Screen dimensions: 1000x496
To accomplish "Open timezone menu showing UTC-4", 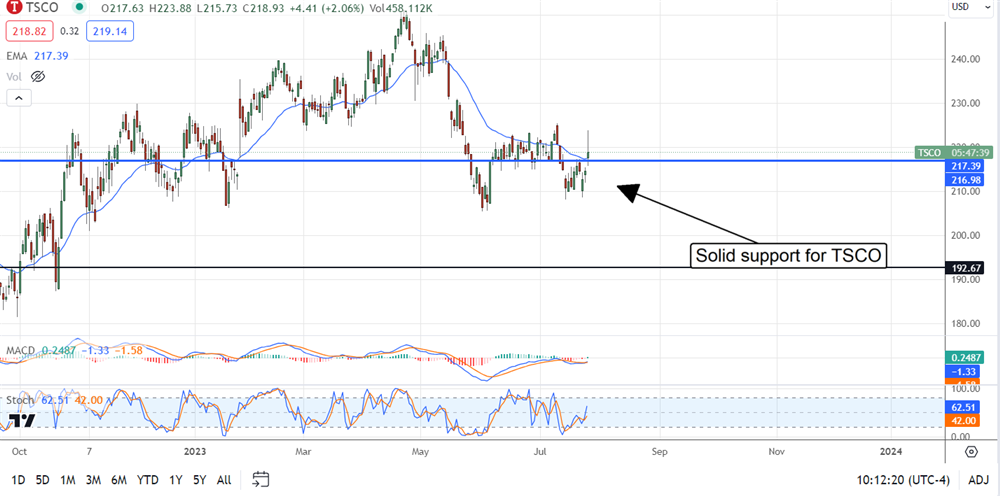I will (900, 480).
